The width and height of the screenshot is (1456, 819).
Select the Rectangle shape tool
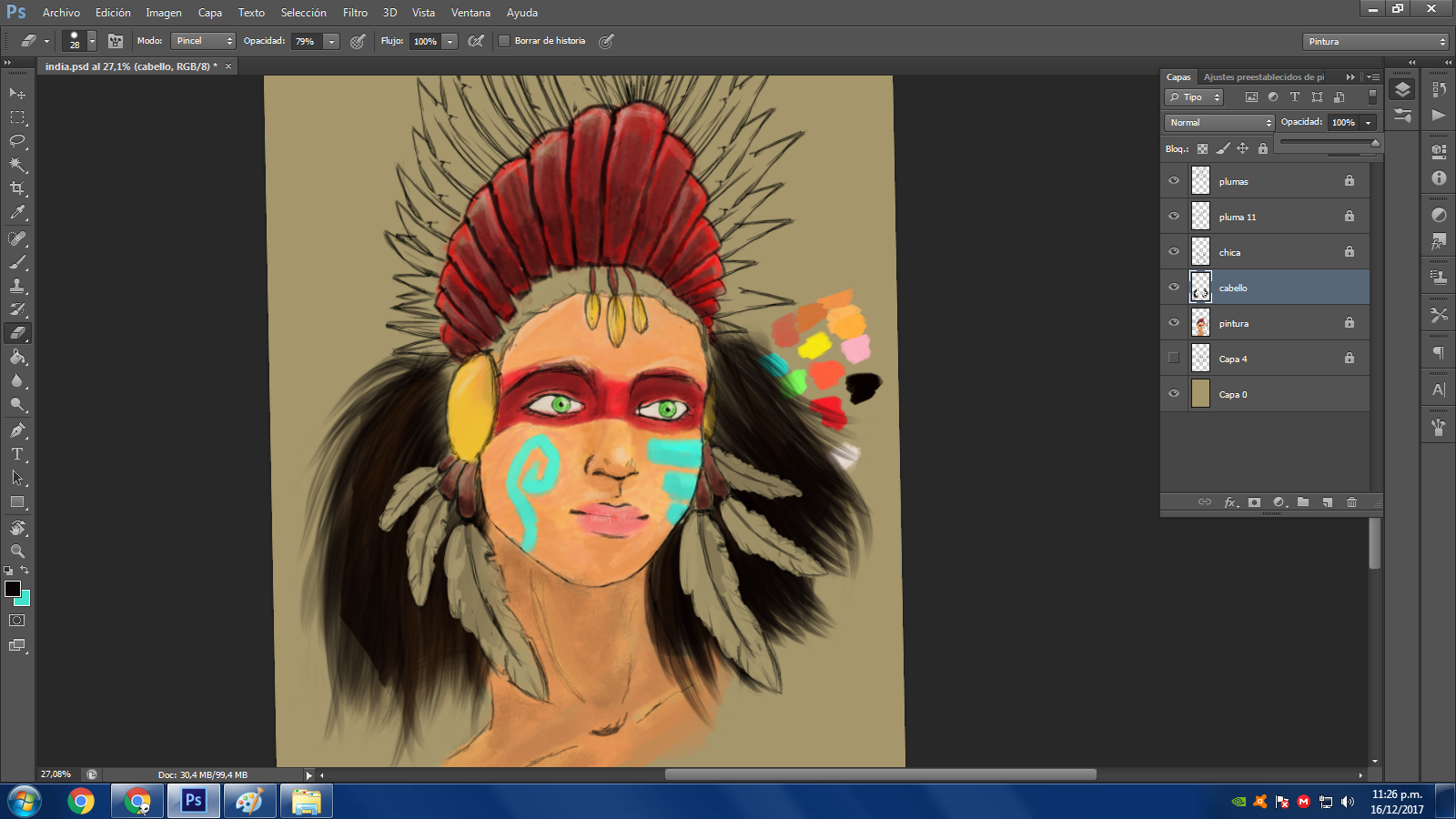click(x=17, y=502)
